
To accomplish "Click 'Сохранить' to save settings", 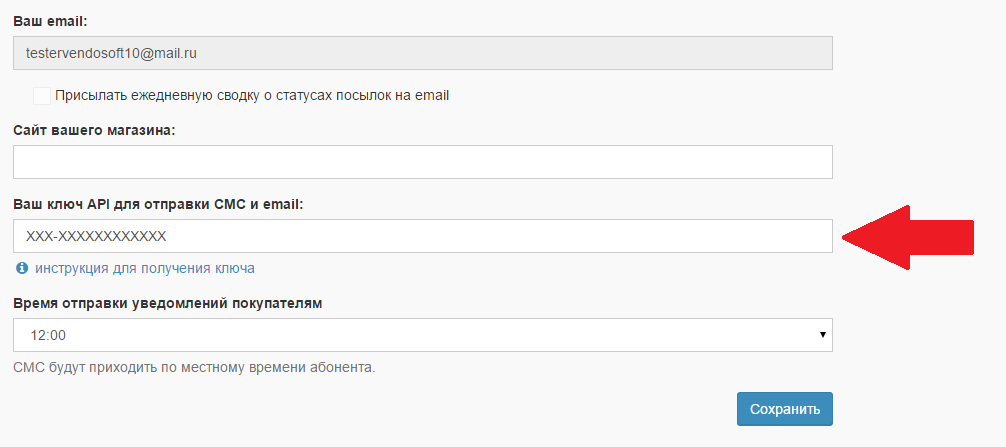I will point(785,409).
